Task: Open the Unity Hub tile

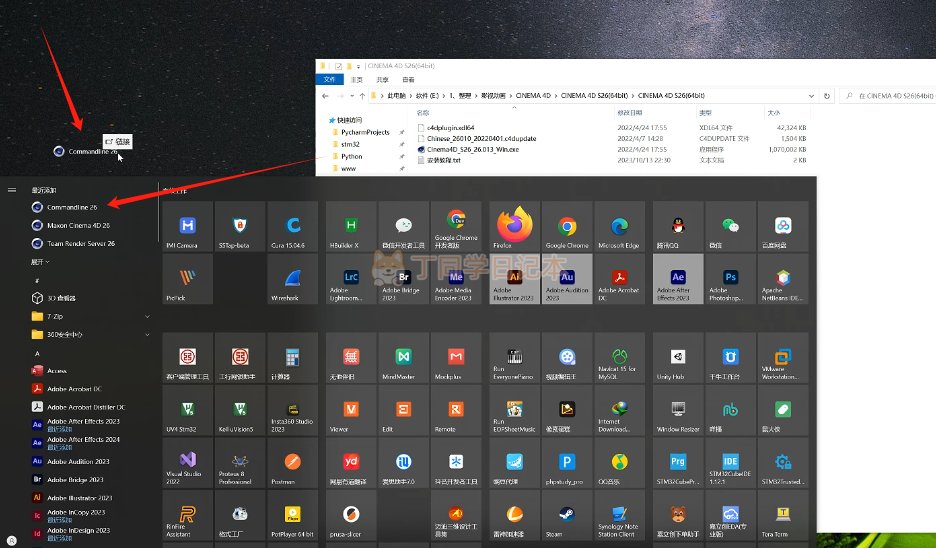Action: (677, 360)
